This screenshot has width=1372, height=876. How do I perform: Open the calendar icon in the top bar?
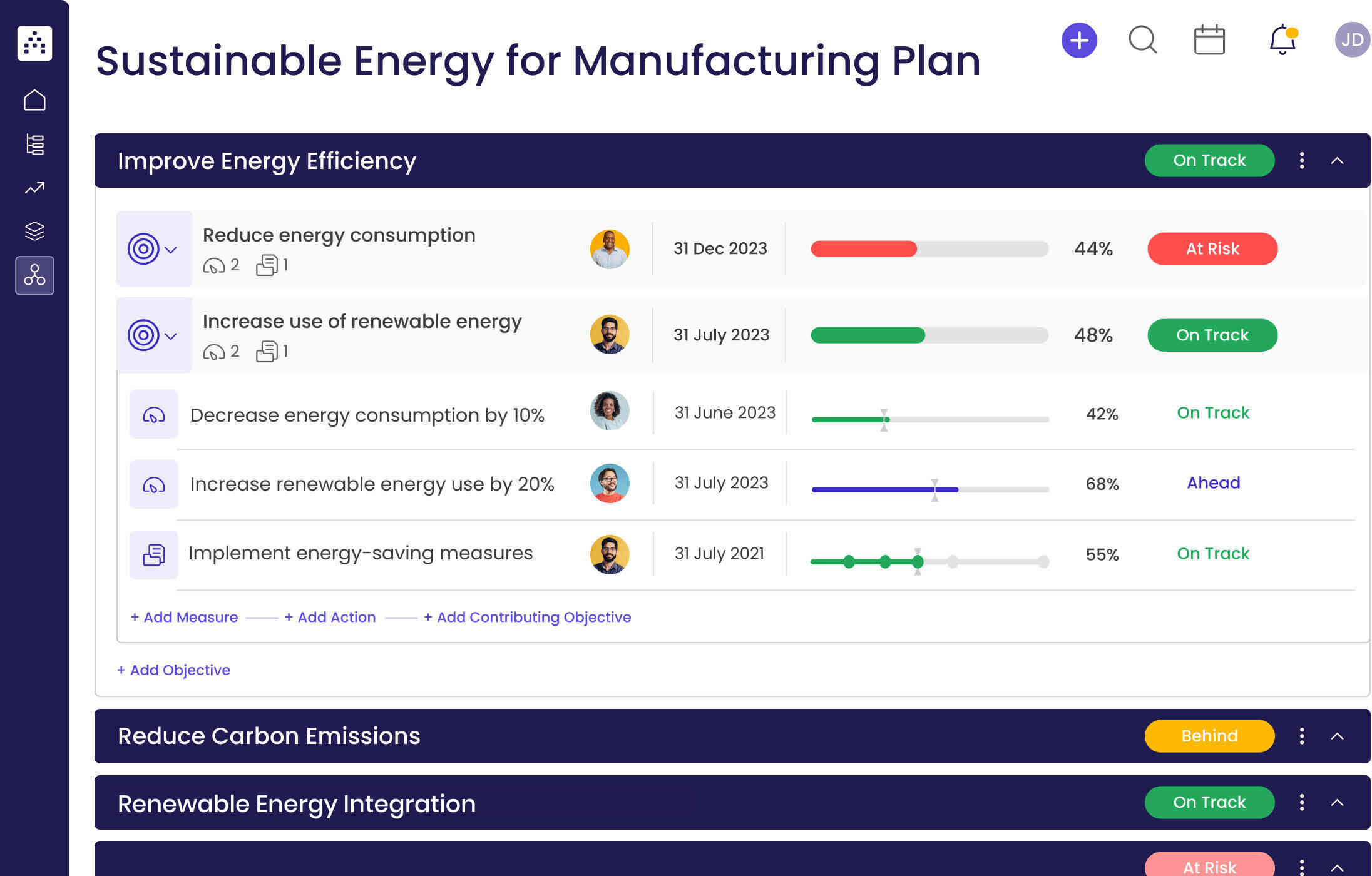coord(1209,39)
